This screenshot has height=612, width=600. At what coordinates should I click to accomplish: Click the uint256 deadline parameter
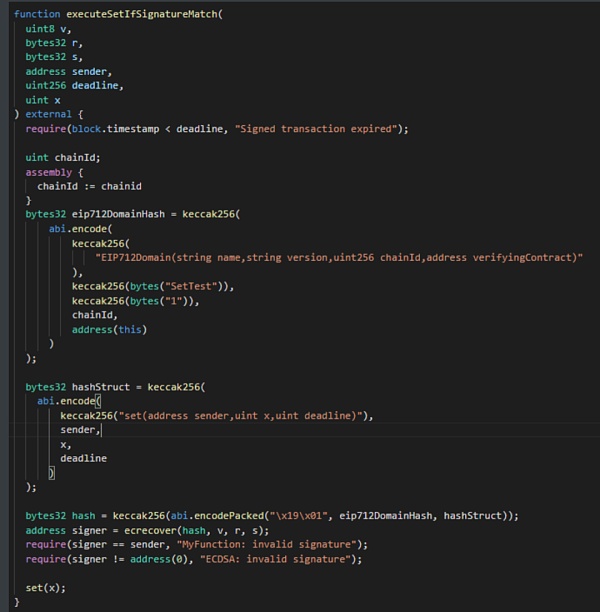[x=75, y=85]
